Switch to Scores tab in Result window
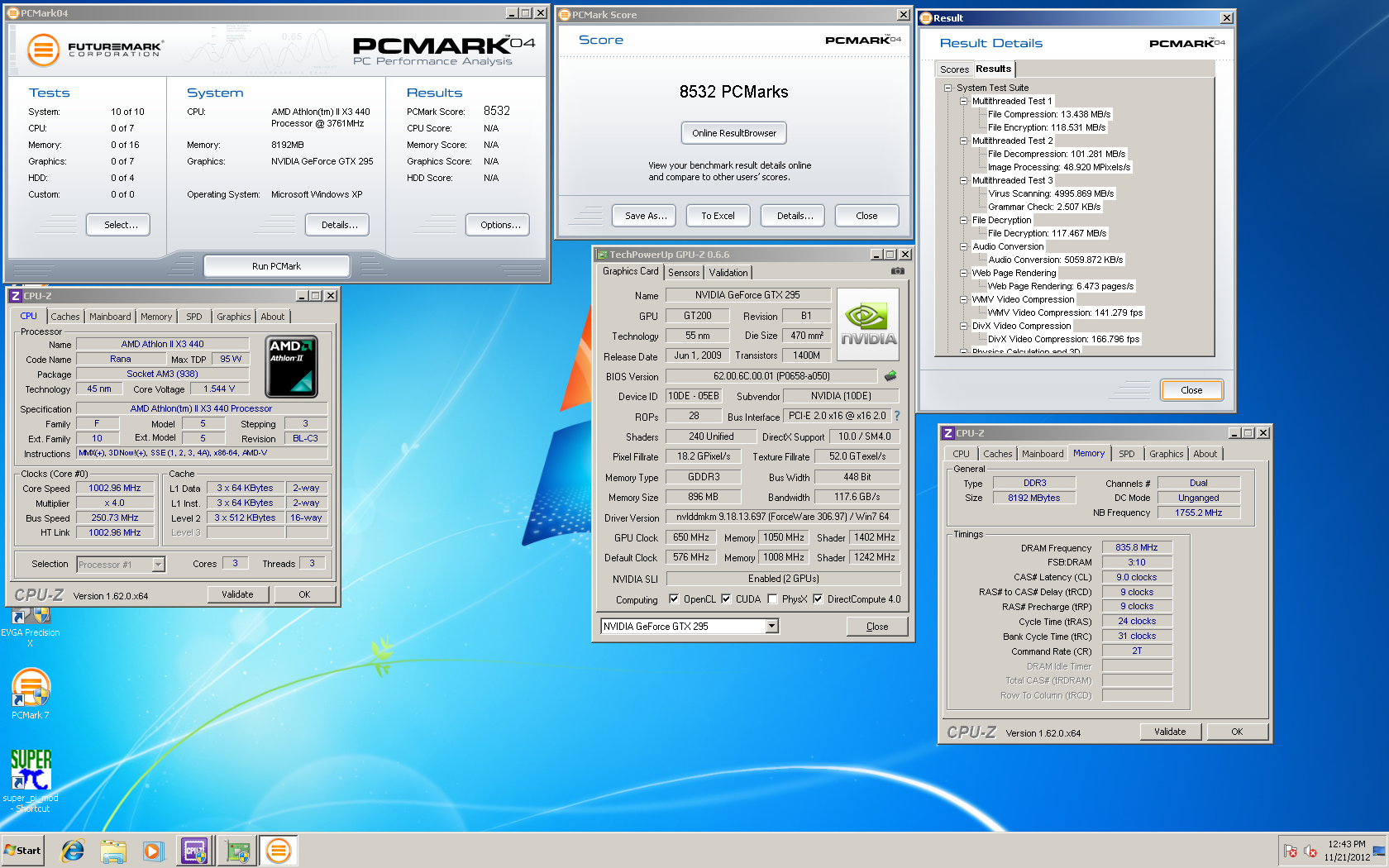 coord(954,70)
